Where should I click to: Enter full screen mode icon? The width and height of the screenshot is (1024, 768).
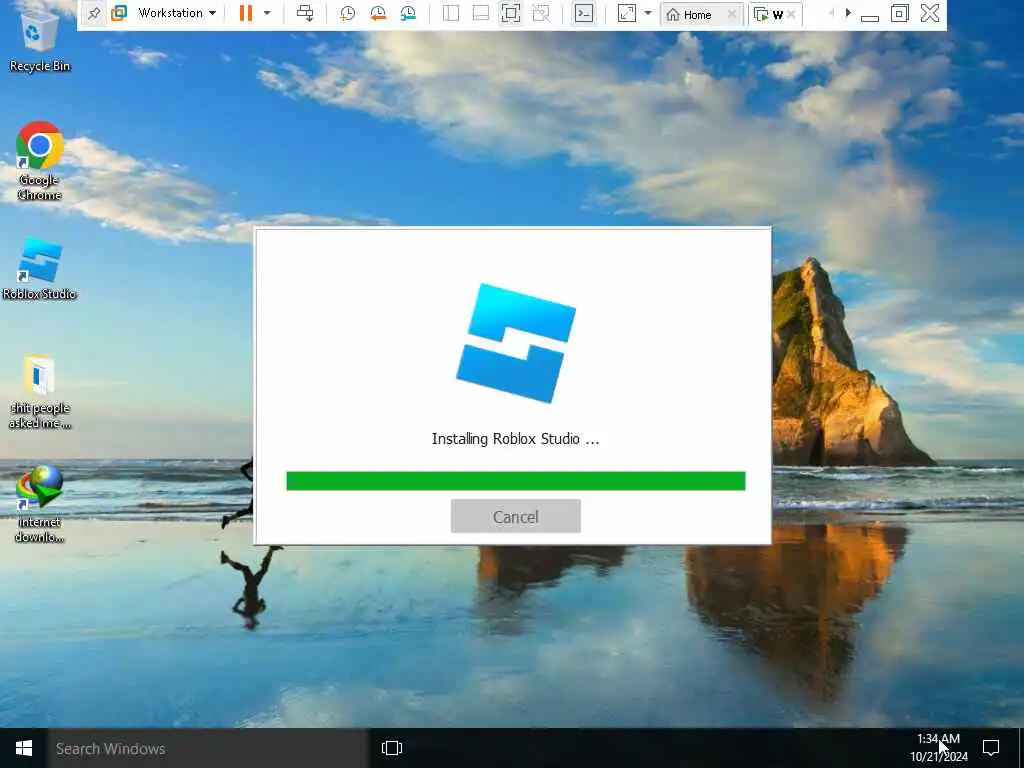pyautogui.click(x=511, y=13)
